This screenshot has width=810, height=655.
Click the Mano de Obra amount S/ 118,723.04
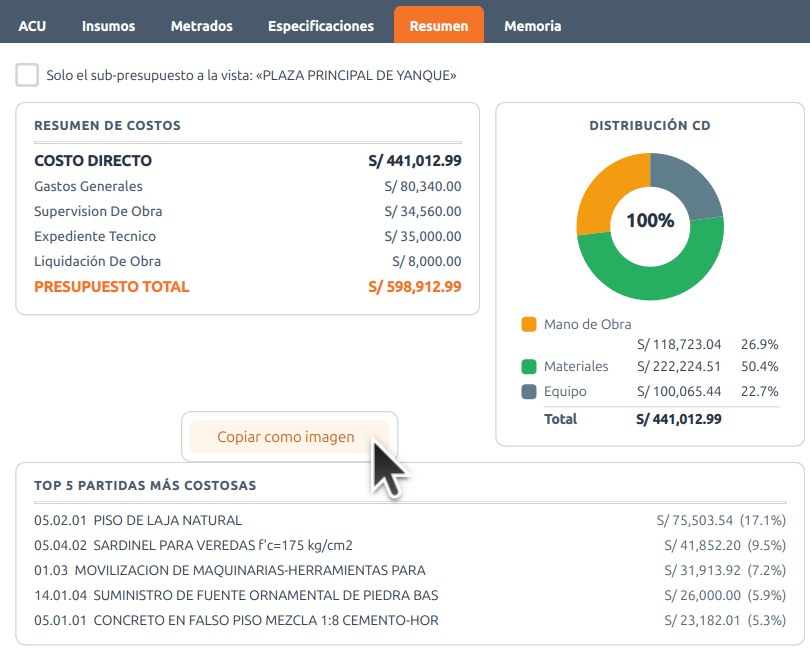pos(679,345)
